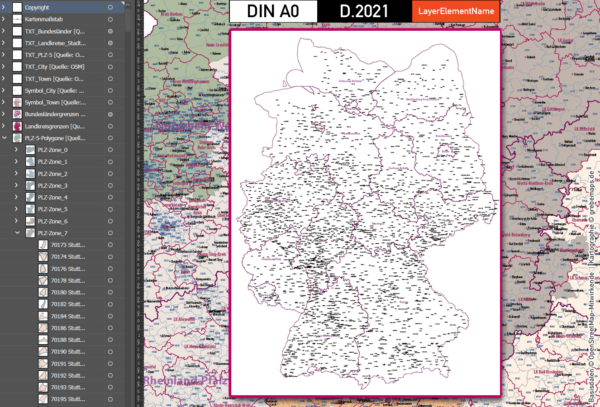Image resolution: width=600 pixels, height=407 pixels.
Task: Click the target circle of the Bundesländergrenzen layer
Action: (110, 114)
